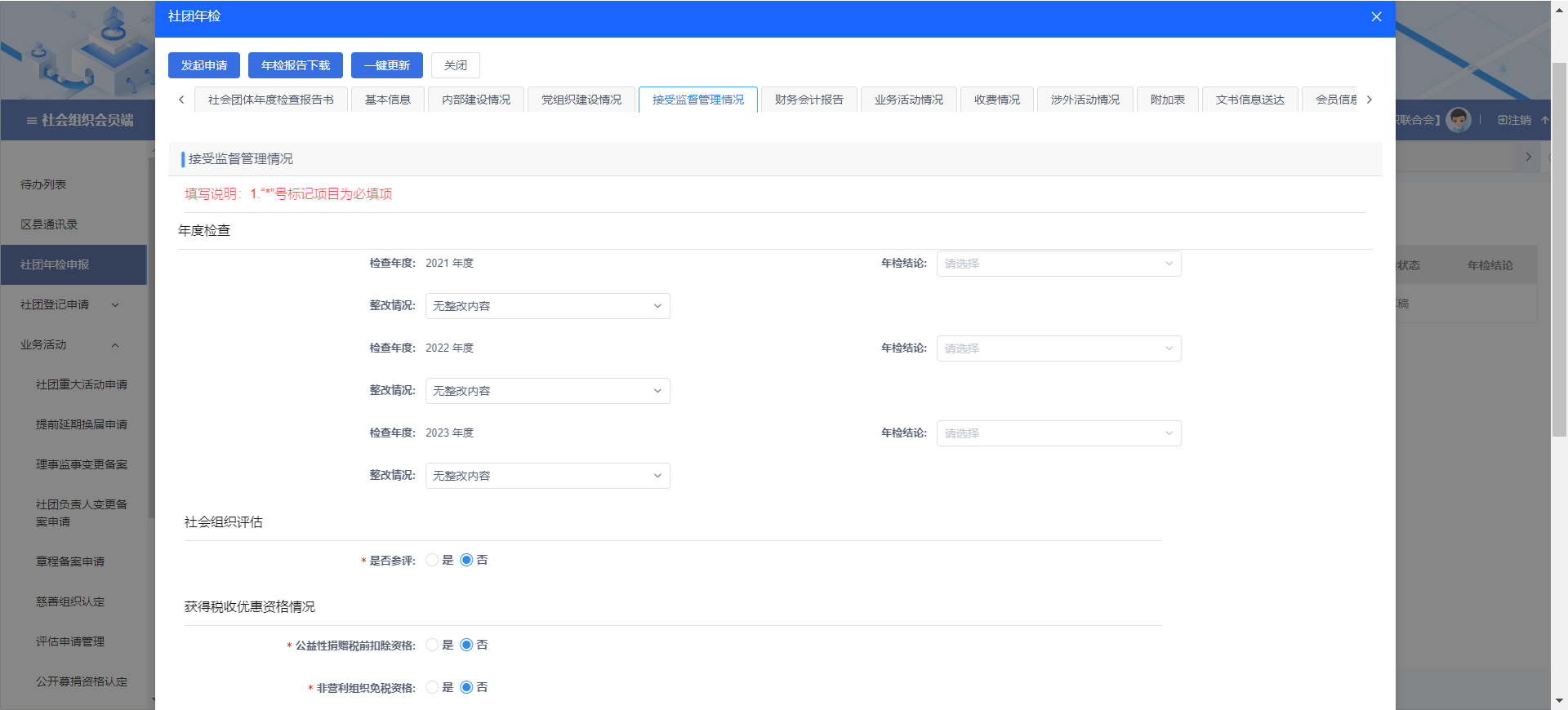Expand the 社团登记申请 sidebar arrow
Screen dimensions: 1568x710
point(115,305)
